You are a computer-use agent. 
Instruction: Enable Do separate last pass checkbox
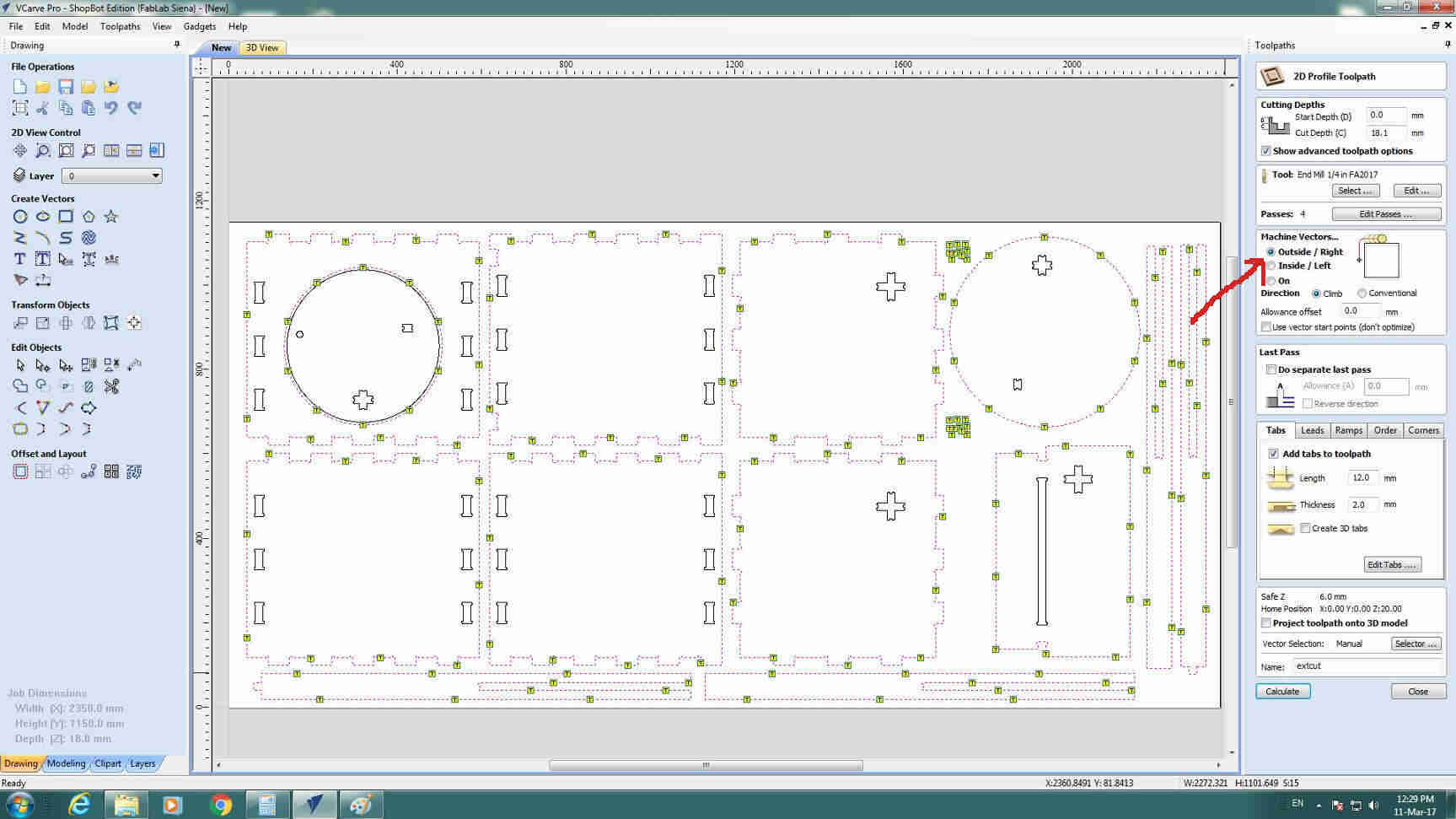(x=1271, y=369)
